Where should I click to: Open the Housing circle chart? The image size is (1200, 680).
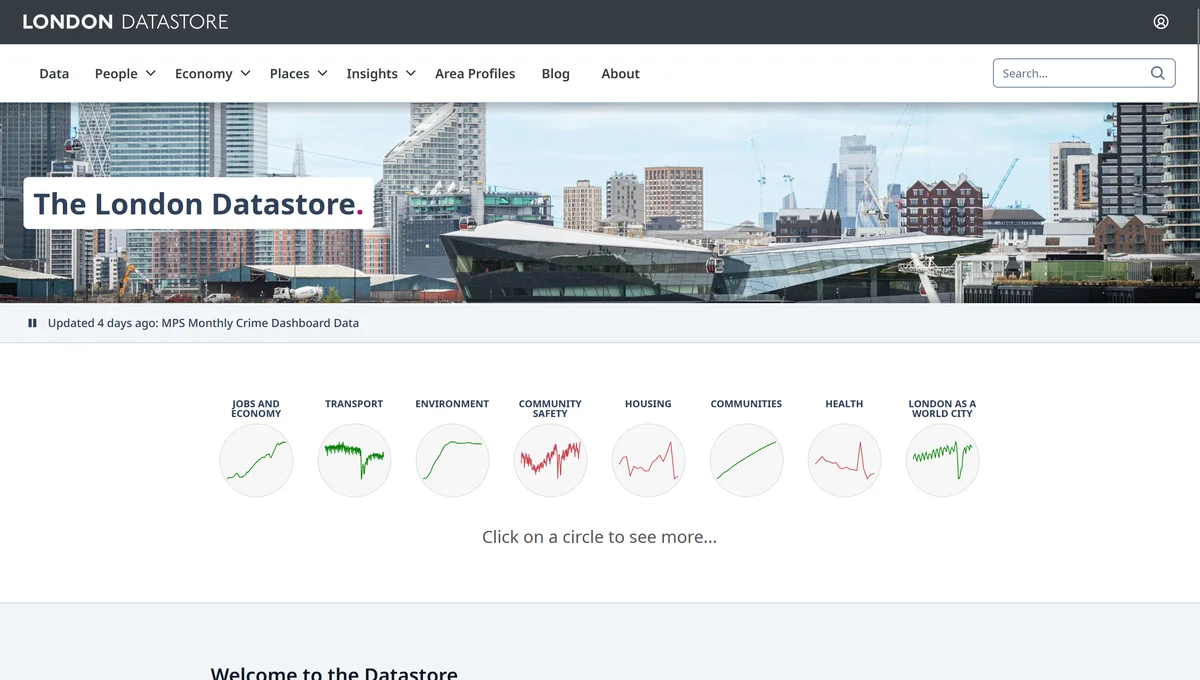pyautogui.click(x=648, y=460)
